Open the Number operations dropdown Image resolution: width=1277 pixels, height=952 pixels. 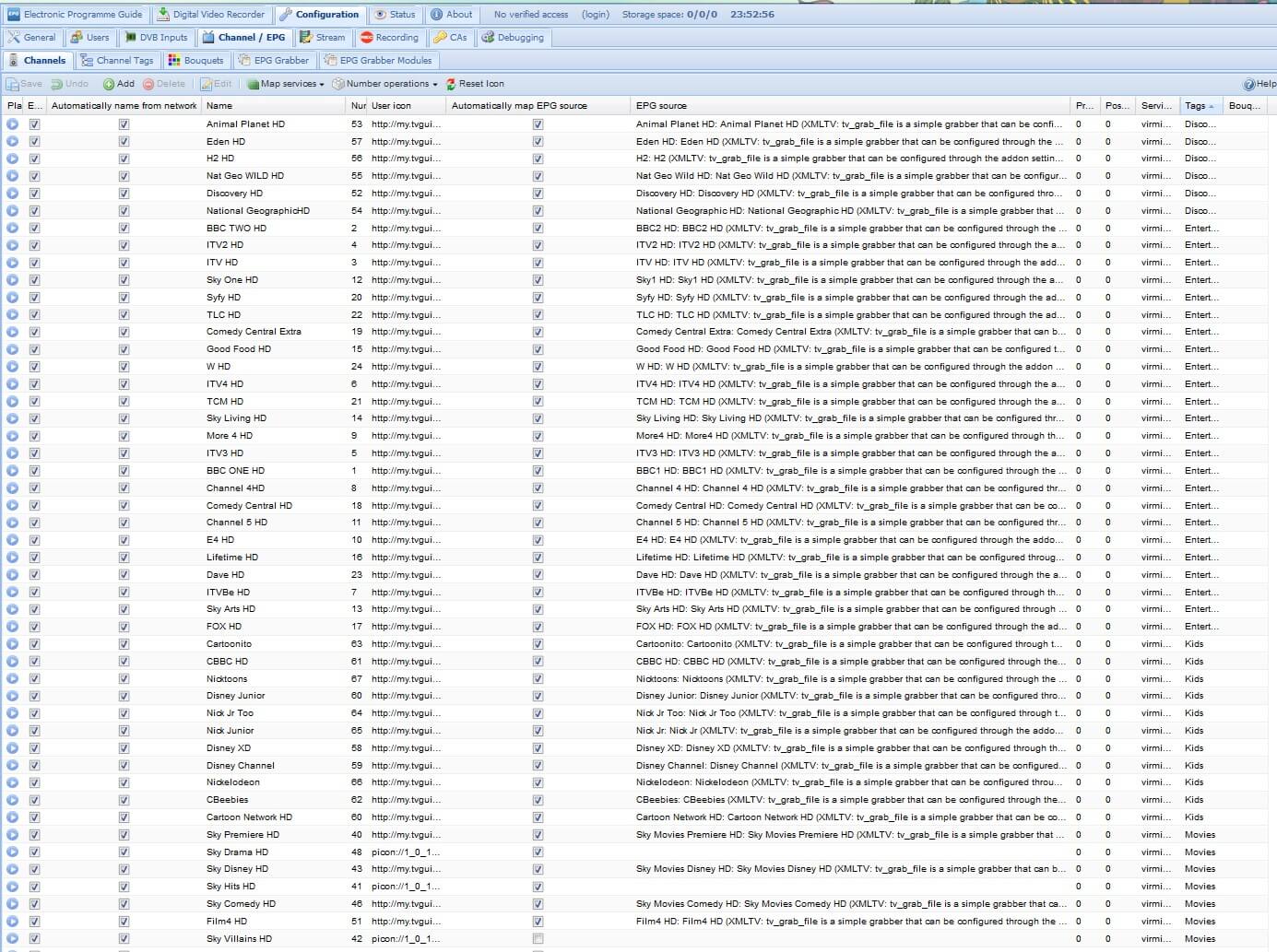coord(385,84)
